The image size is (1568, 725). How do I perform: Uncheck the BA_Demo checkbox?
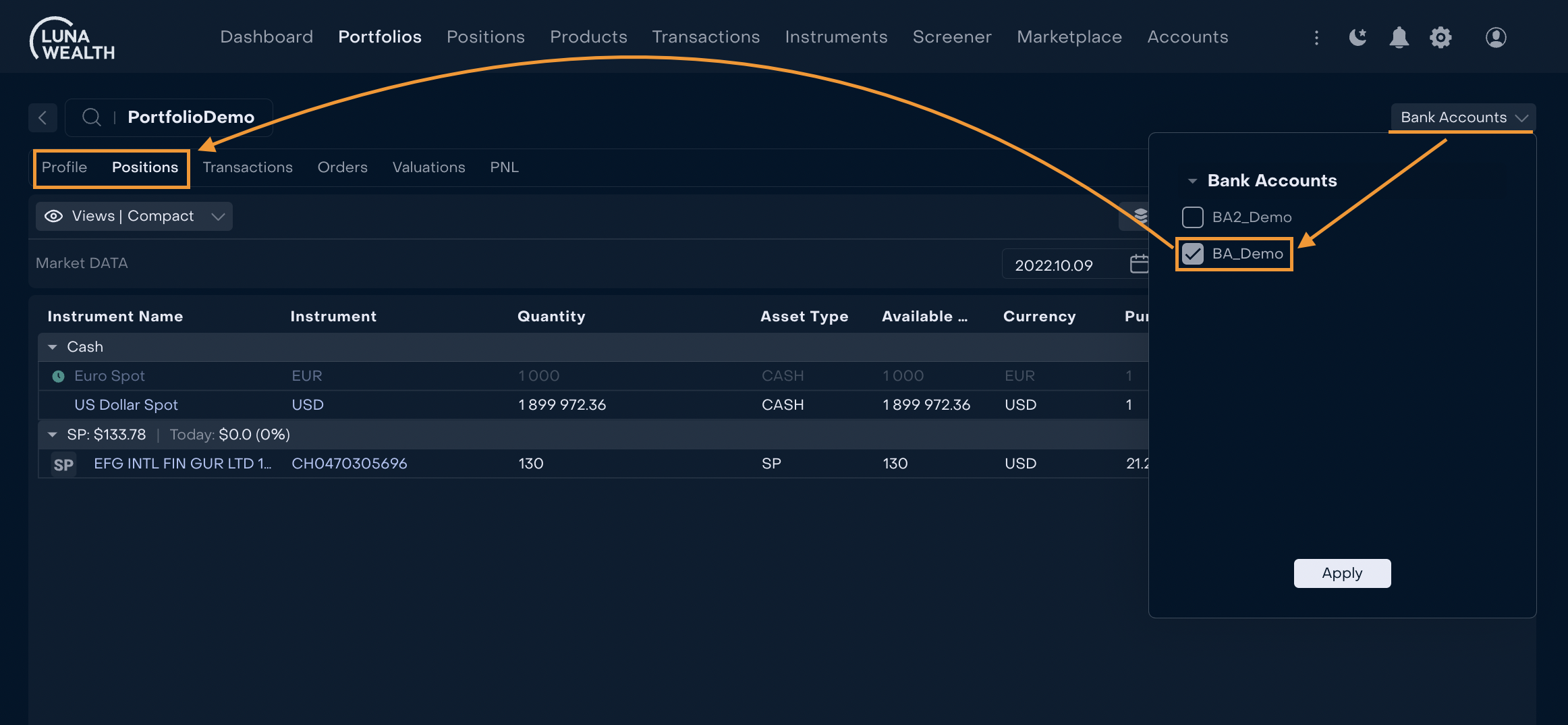coord(1192,254)
